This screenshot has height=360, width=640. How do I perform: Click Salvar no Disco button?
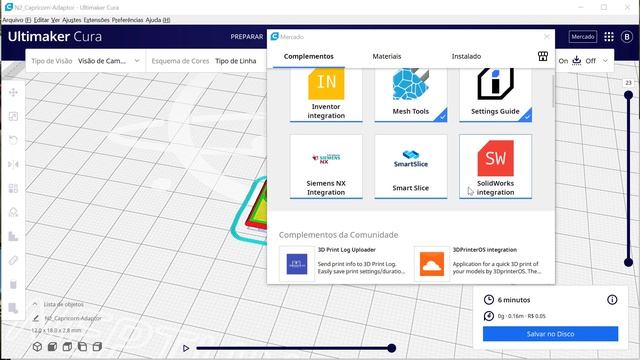[550, 334]
